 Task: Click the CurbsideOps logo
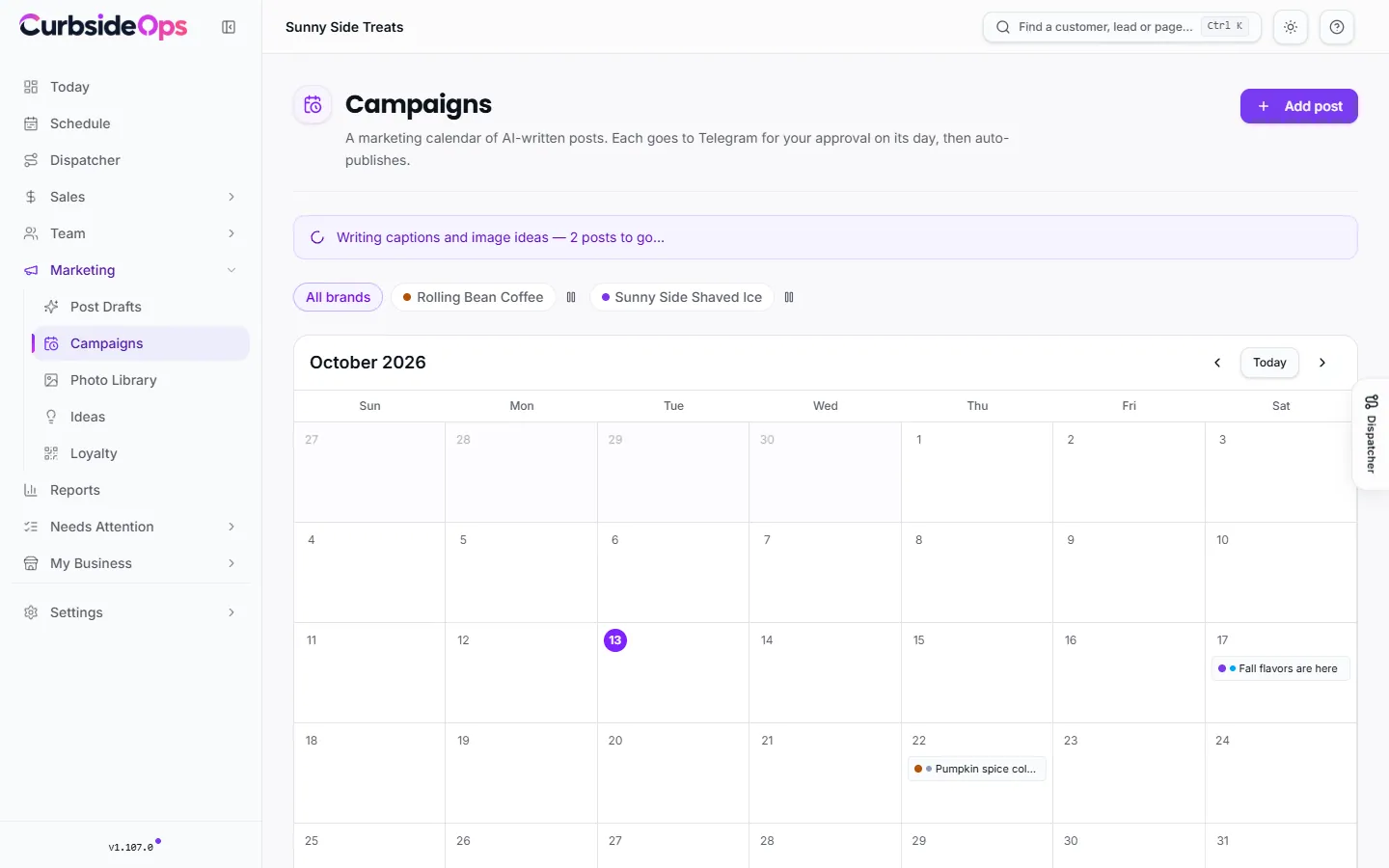pos(103,26)
